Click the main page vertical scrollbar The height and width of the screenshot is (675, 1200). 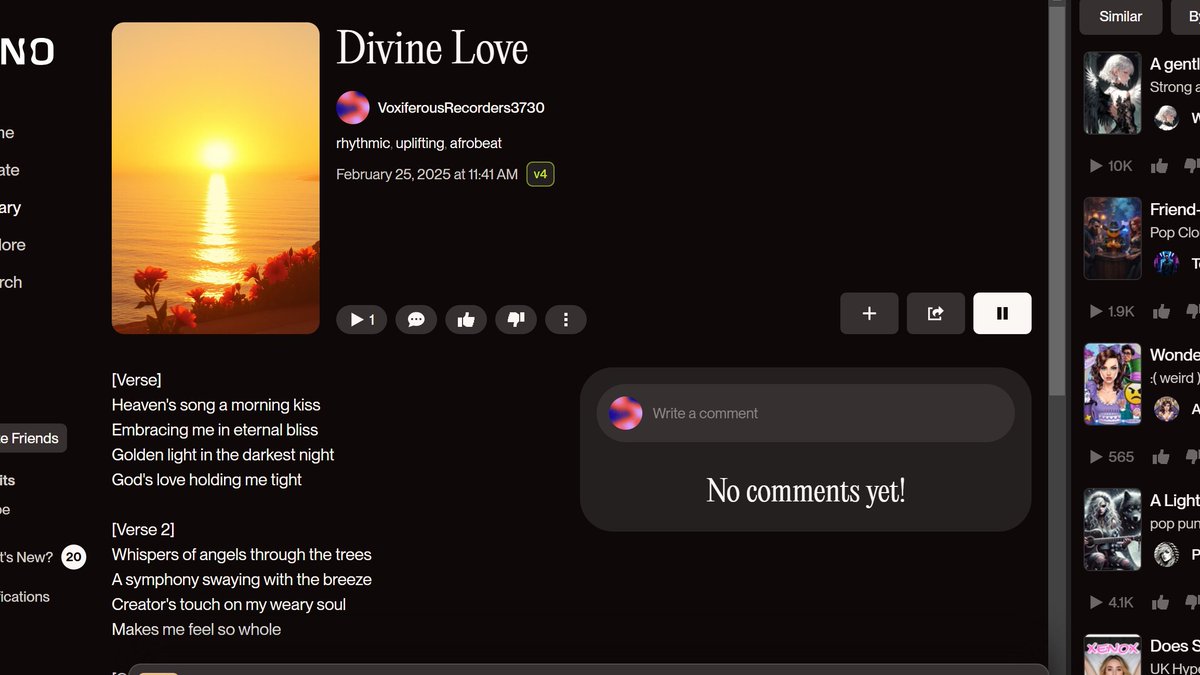click(1058, 200)
